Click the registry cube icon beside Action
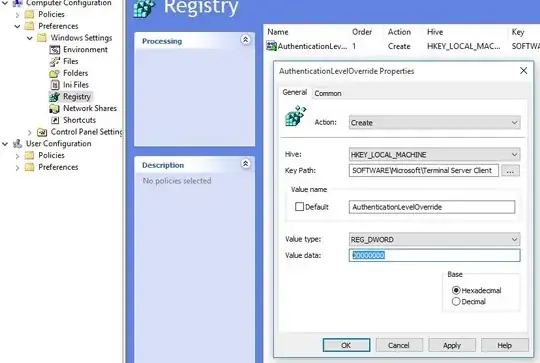This screenshot has height=363, width=540. (295, 116)
